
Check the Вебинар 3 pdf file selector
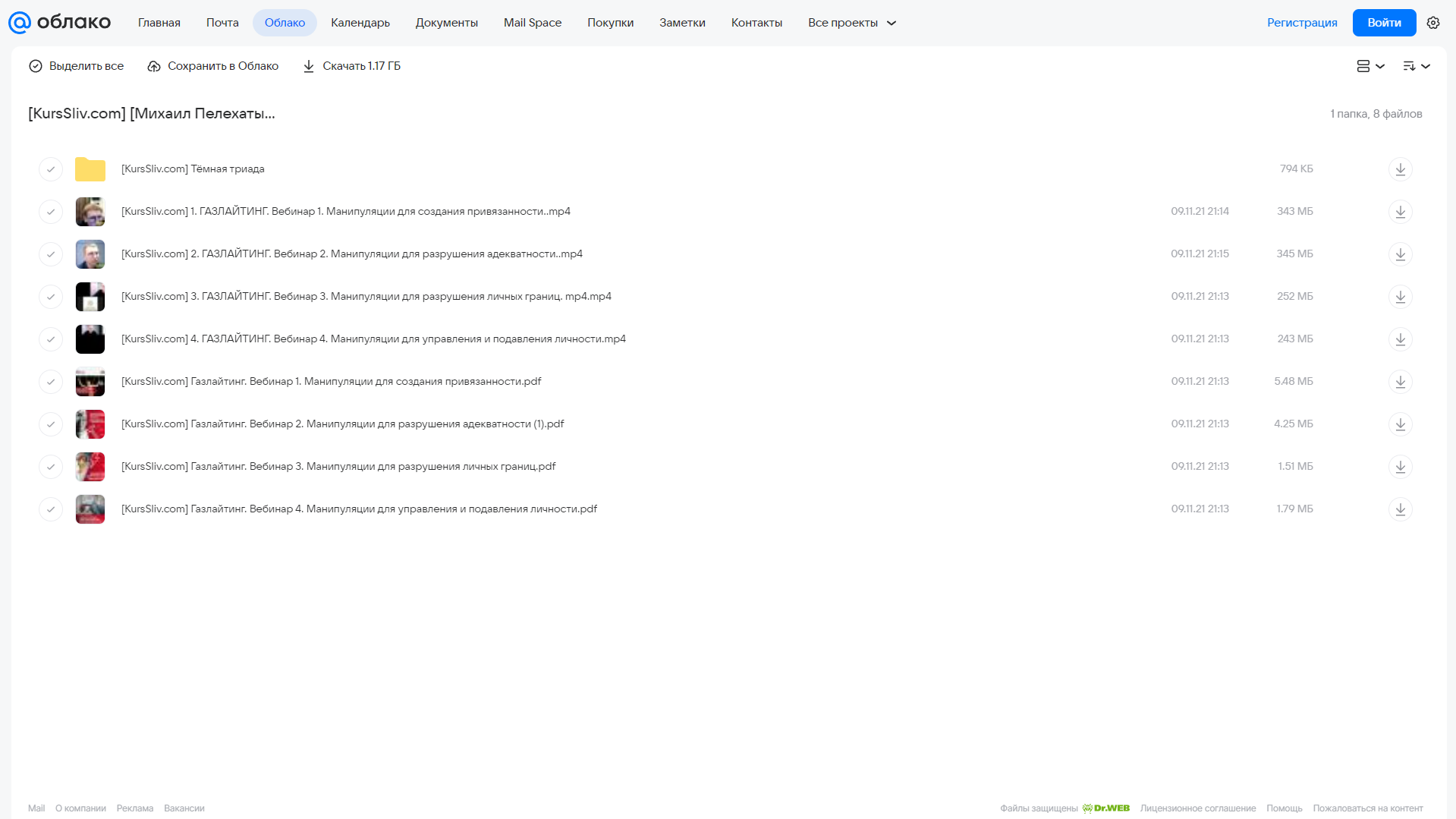(51, 467)
